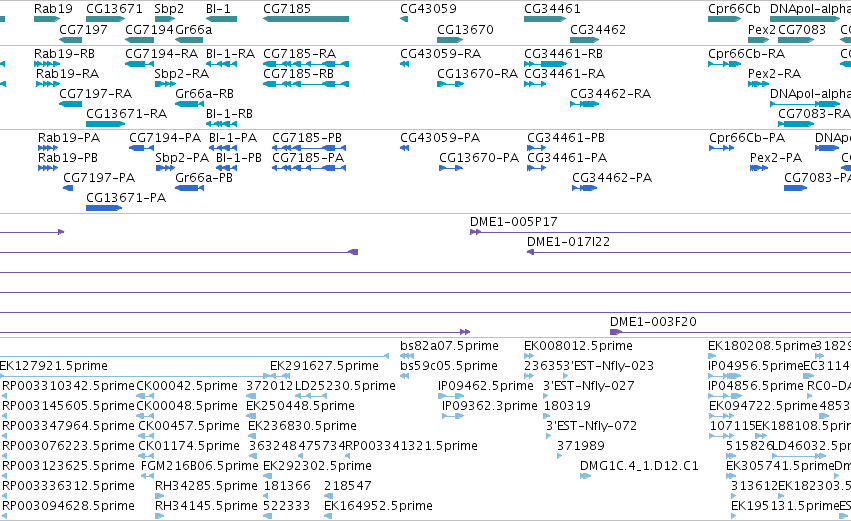Open the CG34461 gene feature
This screenshot has height=521, width=851.
(x=545, y=19)
